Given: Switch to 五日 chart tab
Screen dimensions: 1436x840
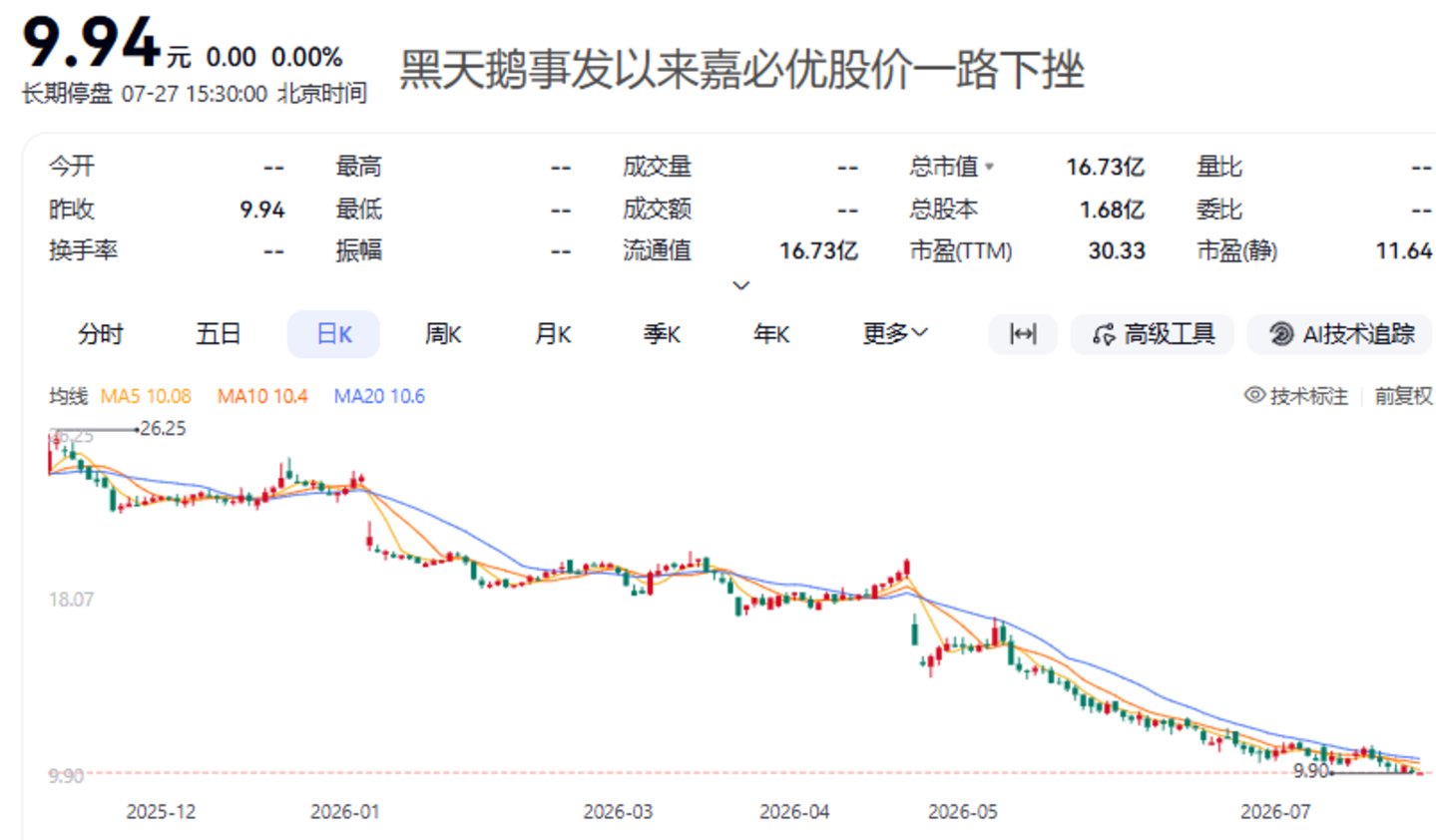Looking at the screenshot, I should 219,334.
